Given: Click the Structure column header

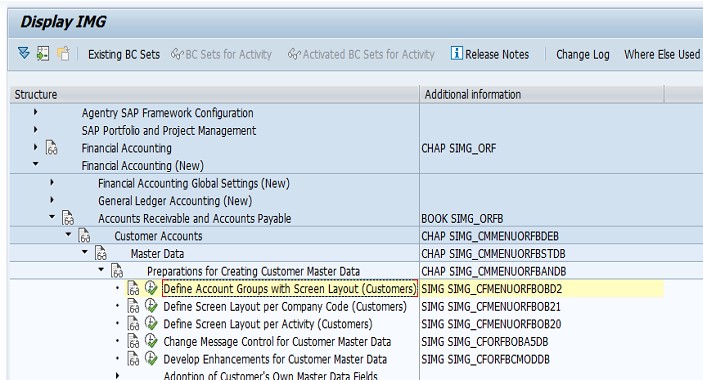Looking at the screenshot, I should [x=215, y=95].
